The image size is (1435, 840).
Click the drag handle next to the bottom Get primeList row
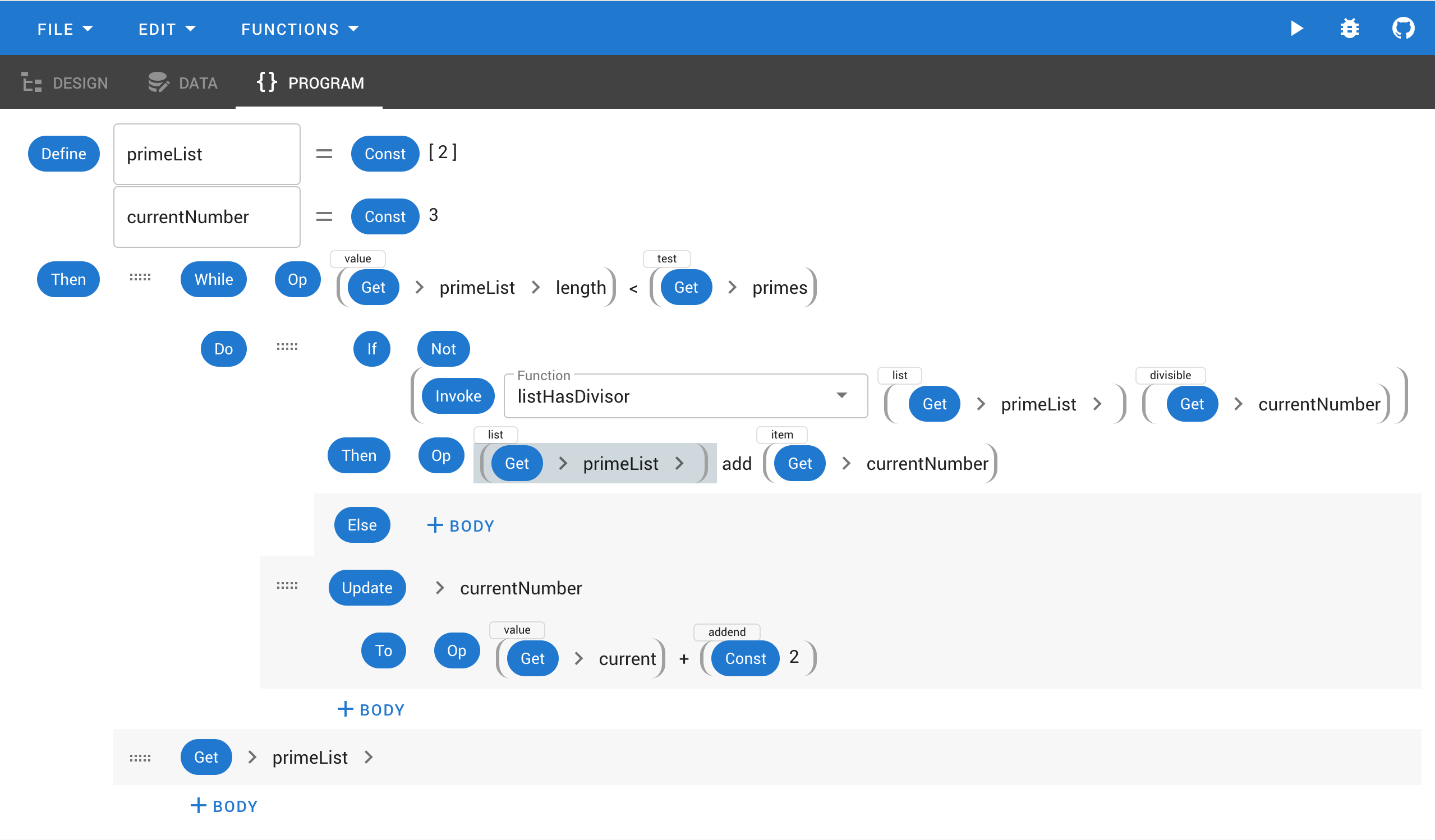140,759
